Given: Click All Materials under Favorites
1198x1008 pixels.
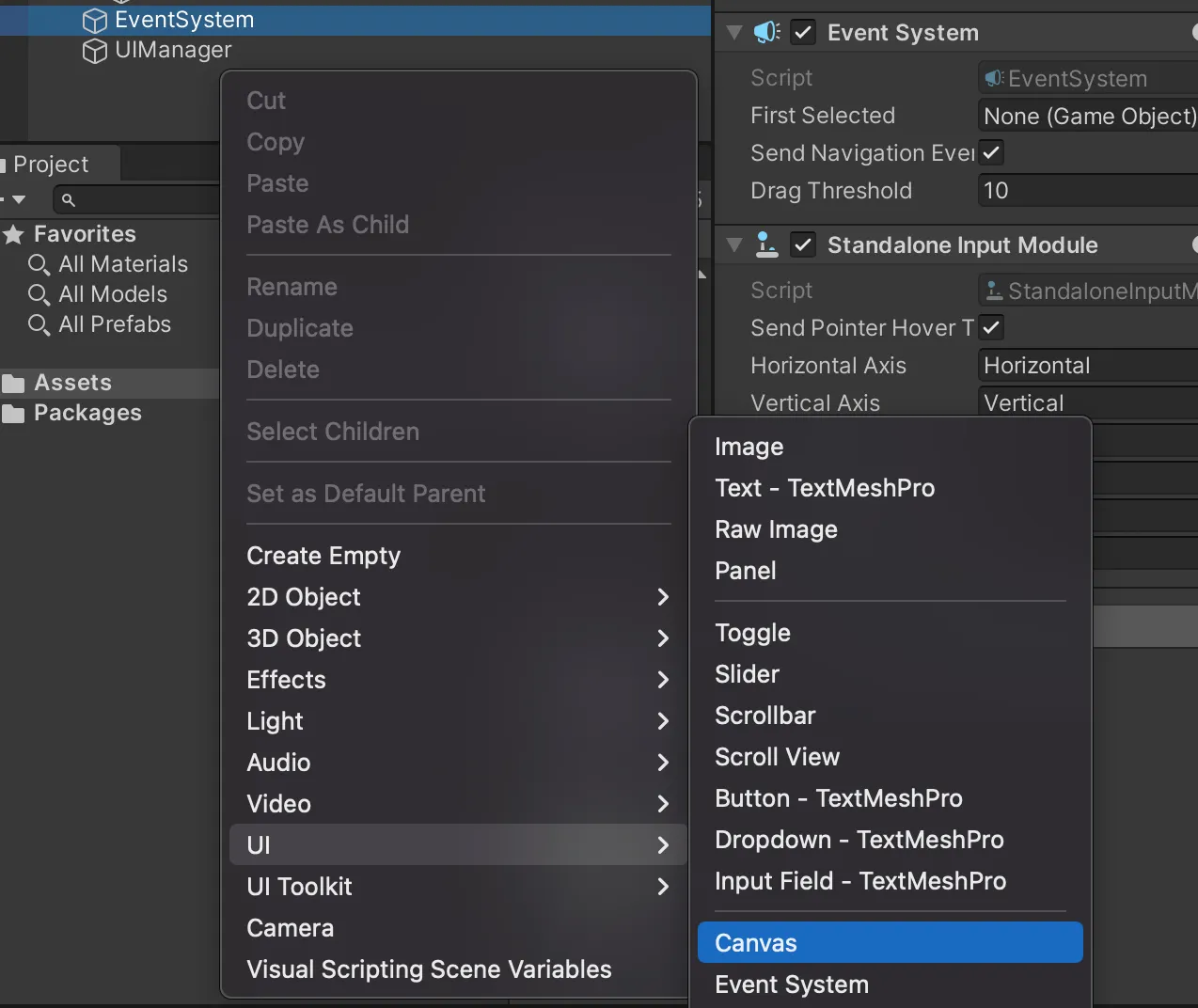Looking at the screenshot, I should point(122,264).
